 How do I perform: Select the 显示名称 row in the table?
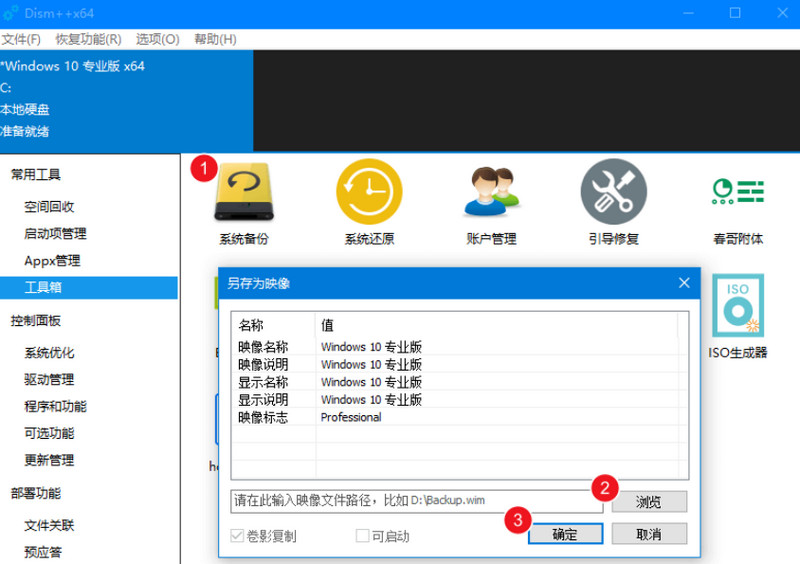tap(459, 382)
